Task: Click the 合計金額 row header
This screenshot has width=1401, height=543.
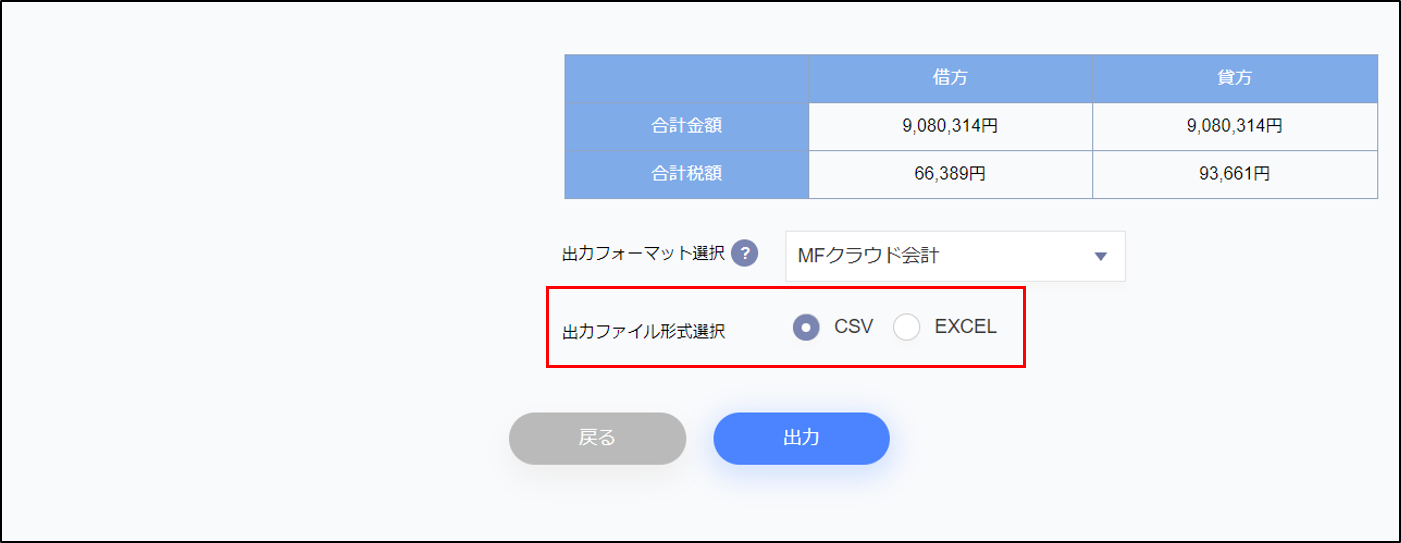Action: coord(686,126)
